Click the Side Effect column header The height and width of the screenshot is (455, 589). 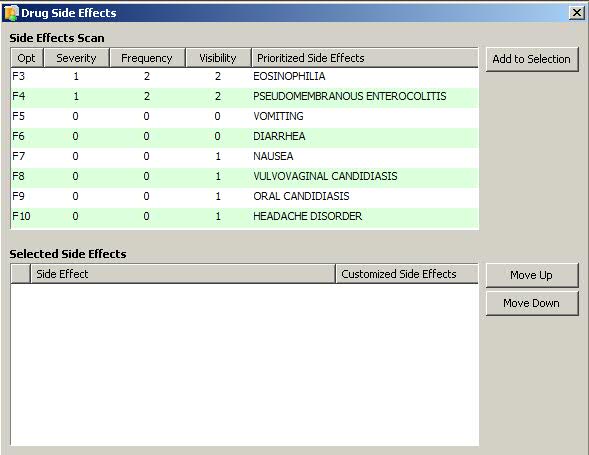(183, 274)
